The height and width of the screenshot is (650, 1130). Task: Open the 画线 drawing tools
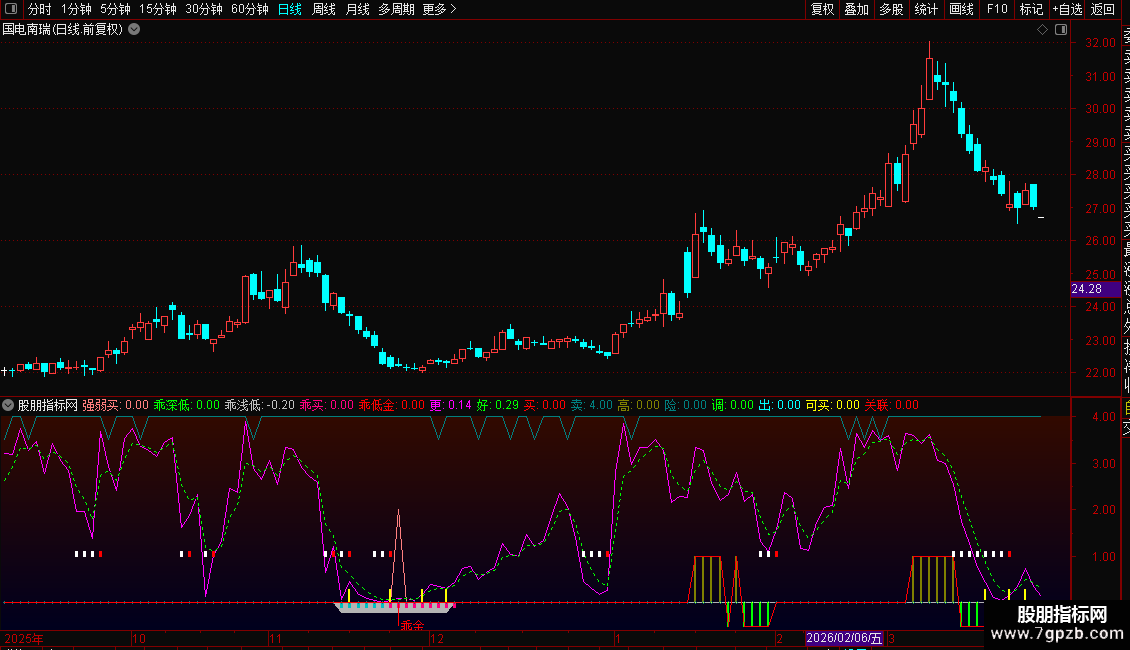[961, 9]
